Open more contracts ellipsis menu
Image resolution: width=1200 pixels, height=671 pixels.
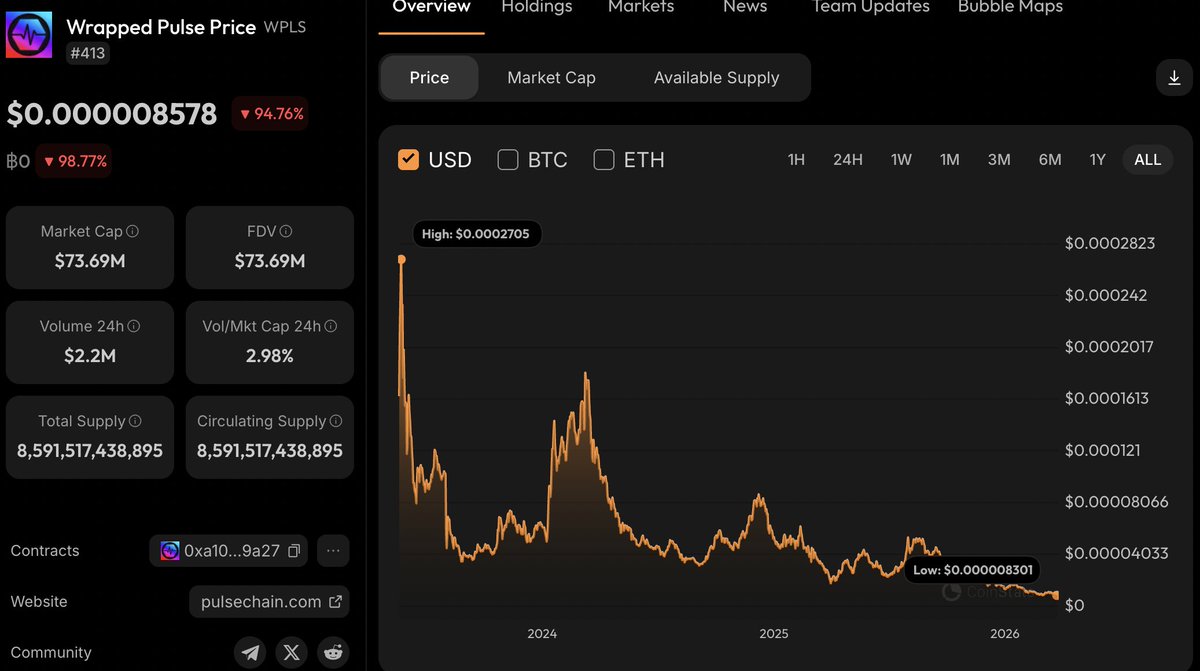tap(333, 550)
